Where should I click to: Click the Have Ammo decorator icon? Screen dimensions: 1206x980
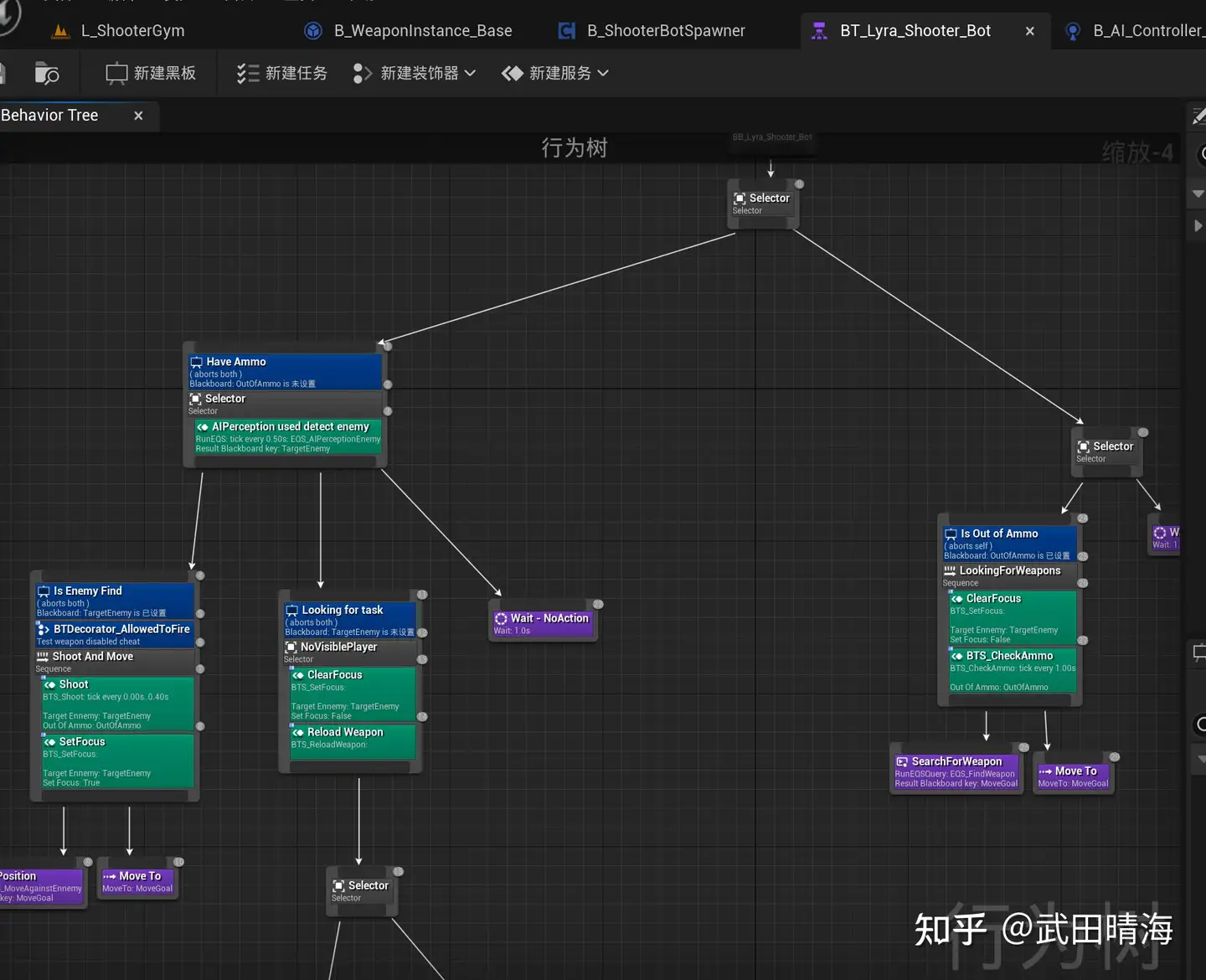197,363
